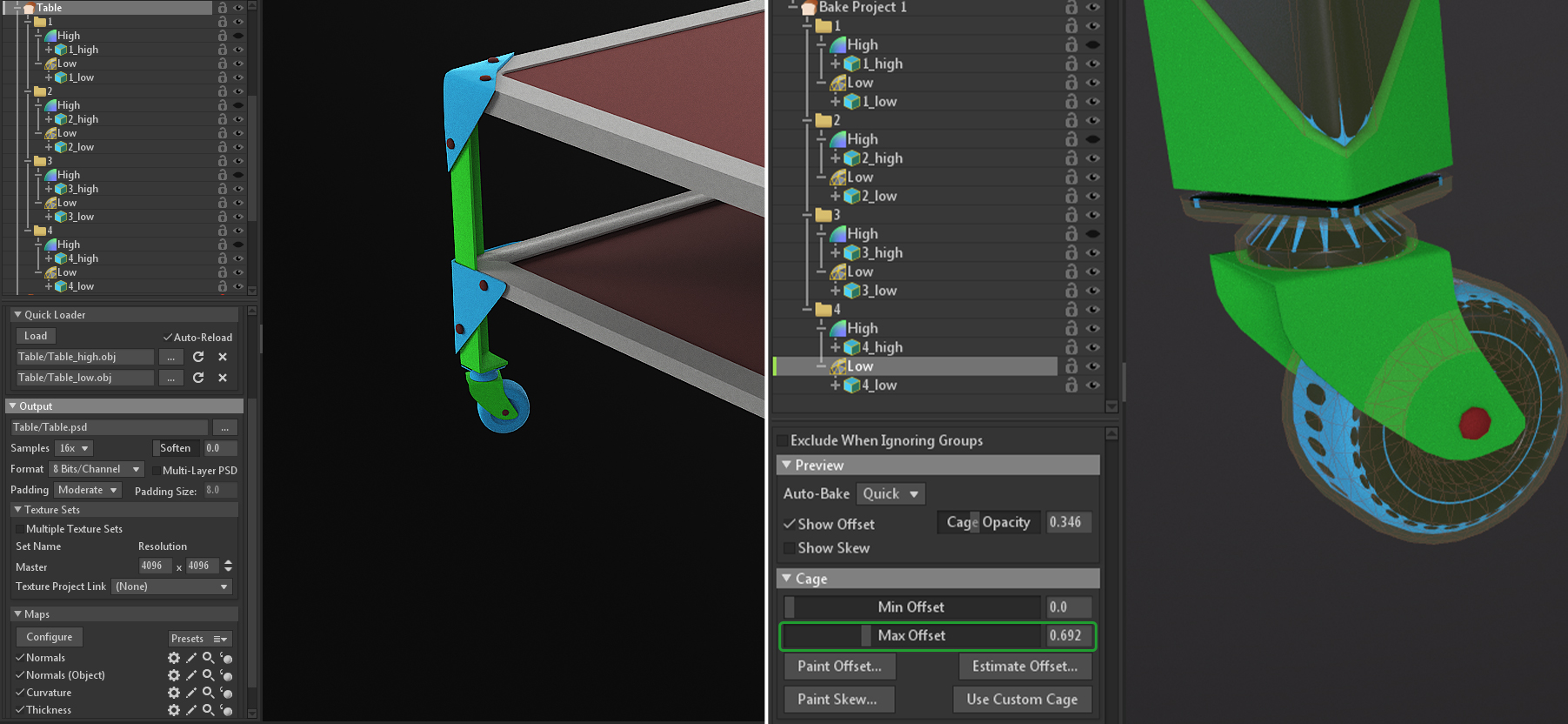Reload the Table_high.obj quick loader file
Viewport: 1568px width, 724px height.
tap(198, 357)
